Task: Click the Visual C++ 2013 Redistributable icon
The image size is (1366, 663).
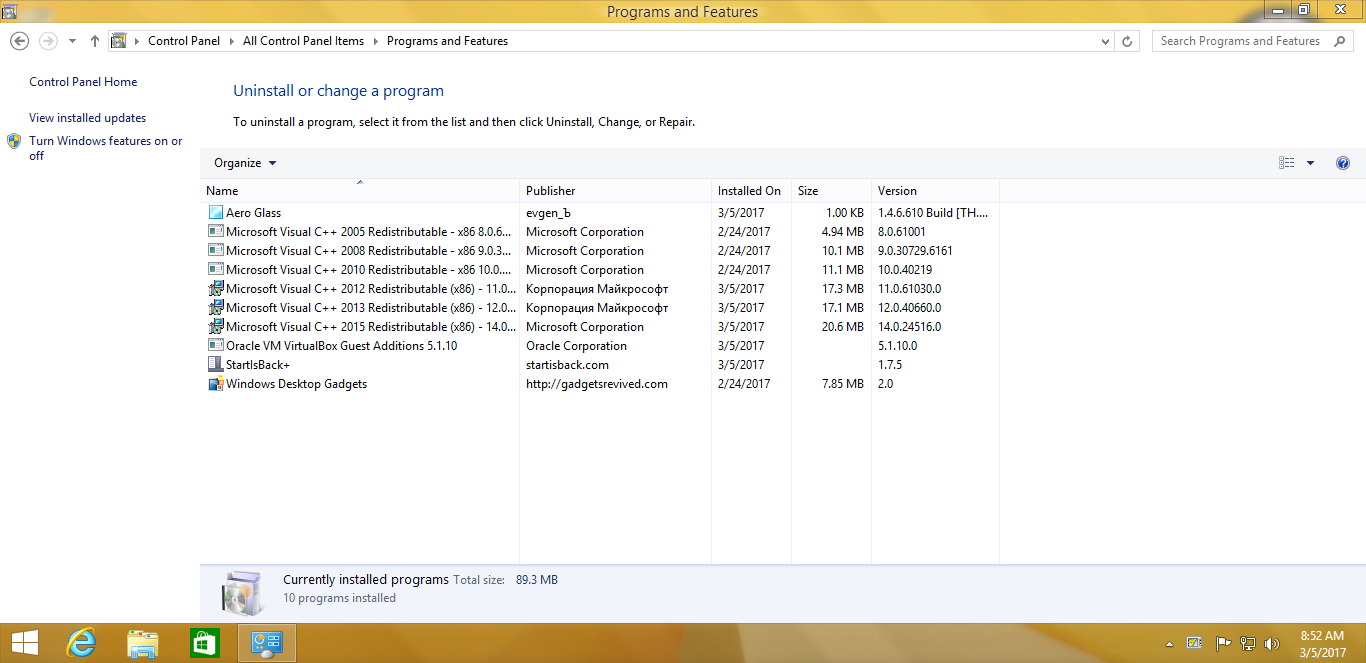Action: 215,308
